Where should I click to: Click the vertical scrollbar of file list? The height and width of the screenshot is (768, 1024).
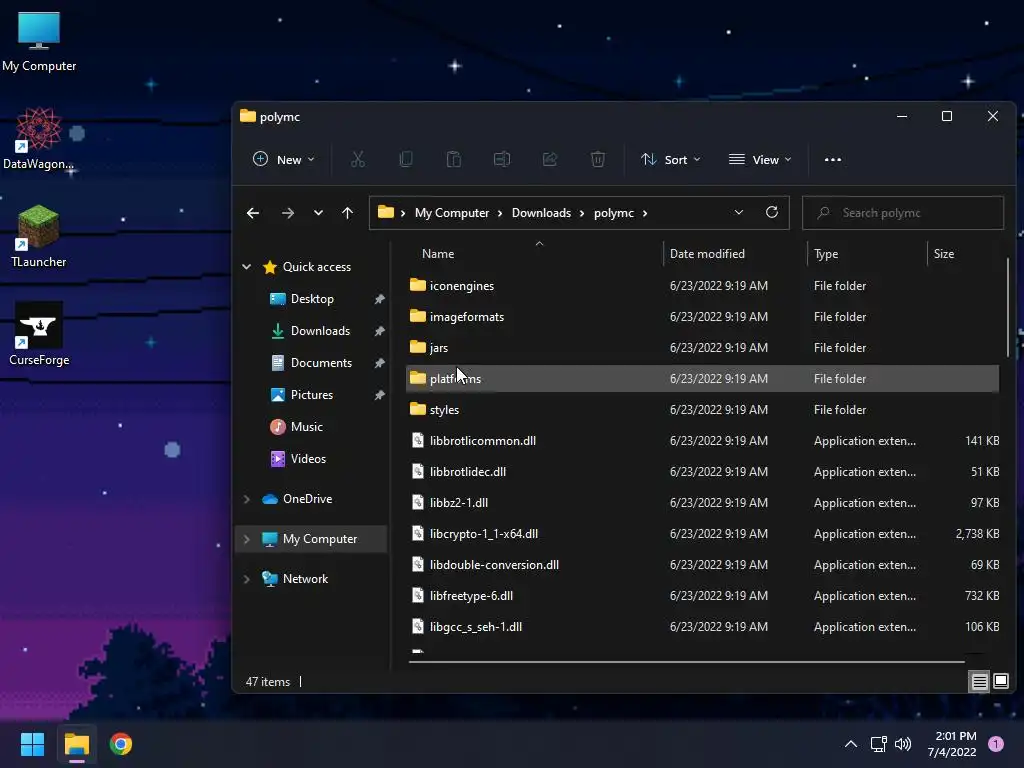[1008, 308]
